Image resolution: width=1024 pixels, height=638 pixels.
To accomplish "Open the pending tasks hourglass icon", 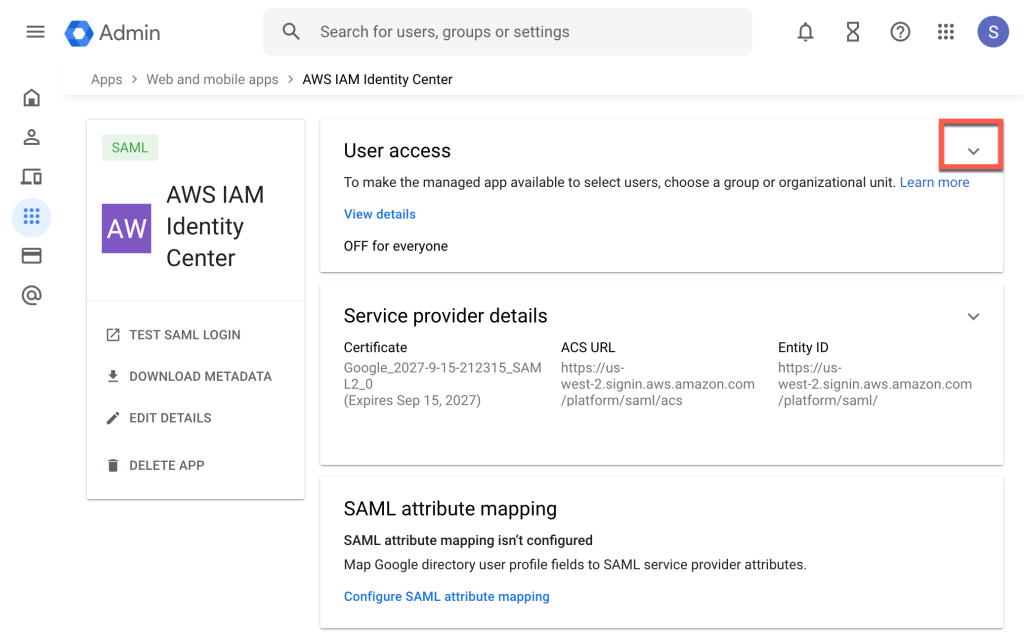I will [852, 31].
